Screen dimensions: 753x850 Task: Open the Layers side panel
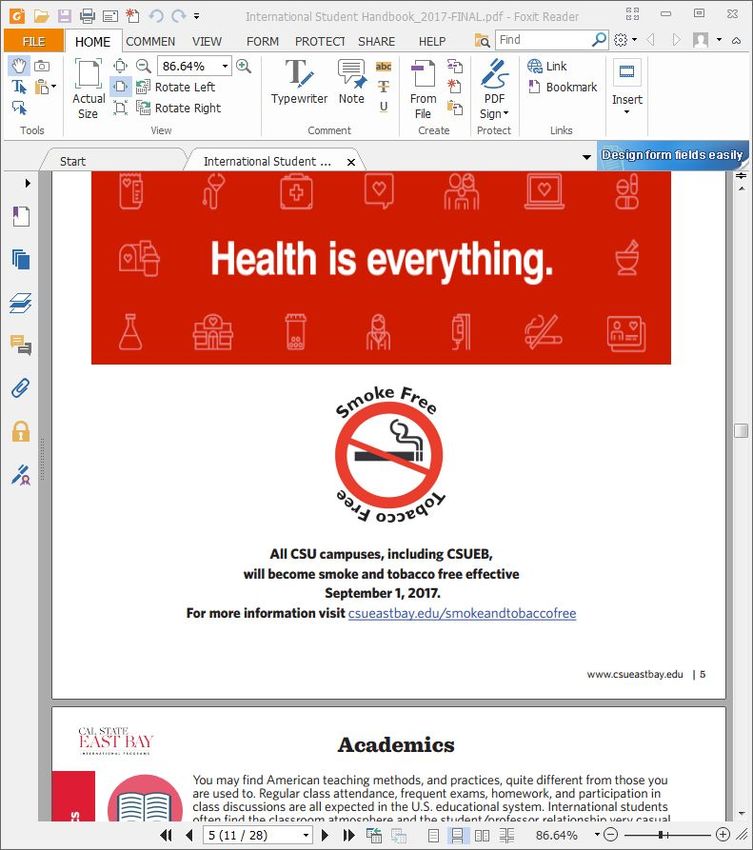point(21,302)
